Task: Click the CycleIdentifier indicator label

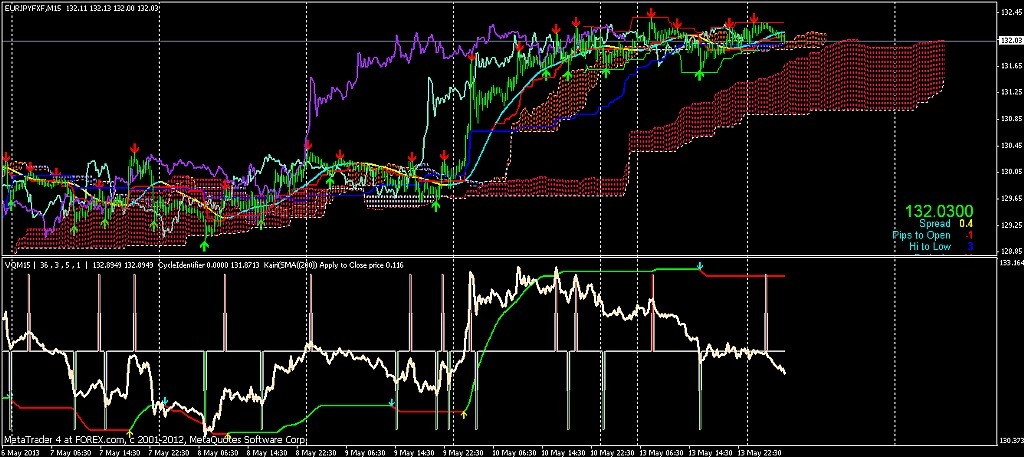Action: coord(183,266)
